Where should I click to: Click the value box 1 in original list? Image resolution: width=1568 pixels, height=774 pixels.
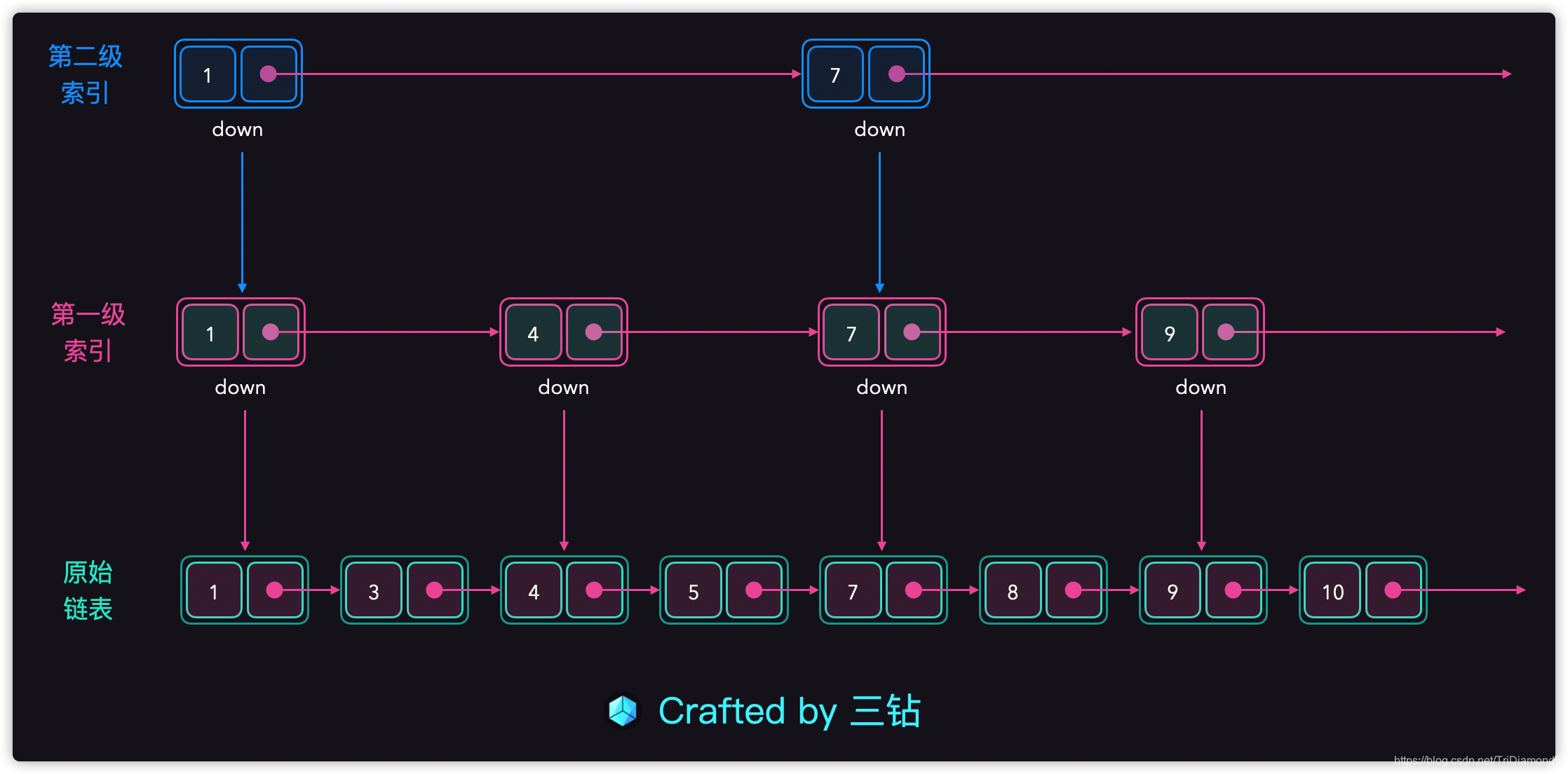(x=214, y=592)
